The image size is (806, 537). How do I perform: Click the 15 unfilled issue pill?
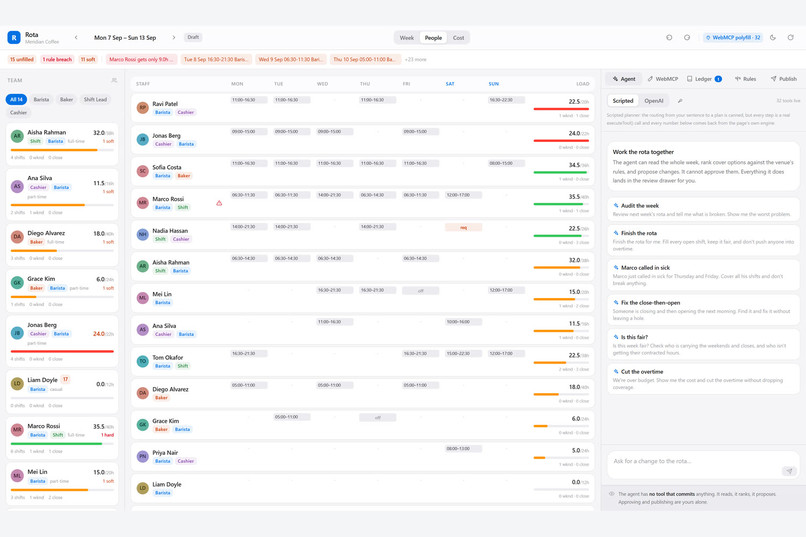pyautogui.click(x=22, y=60)
